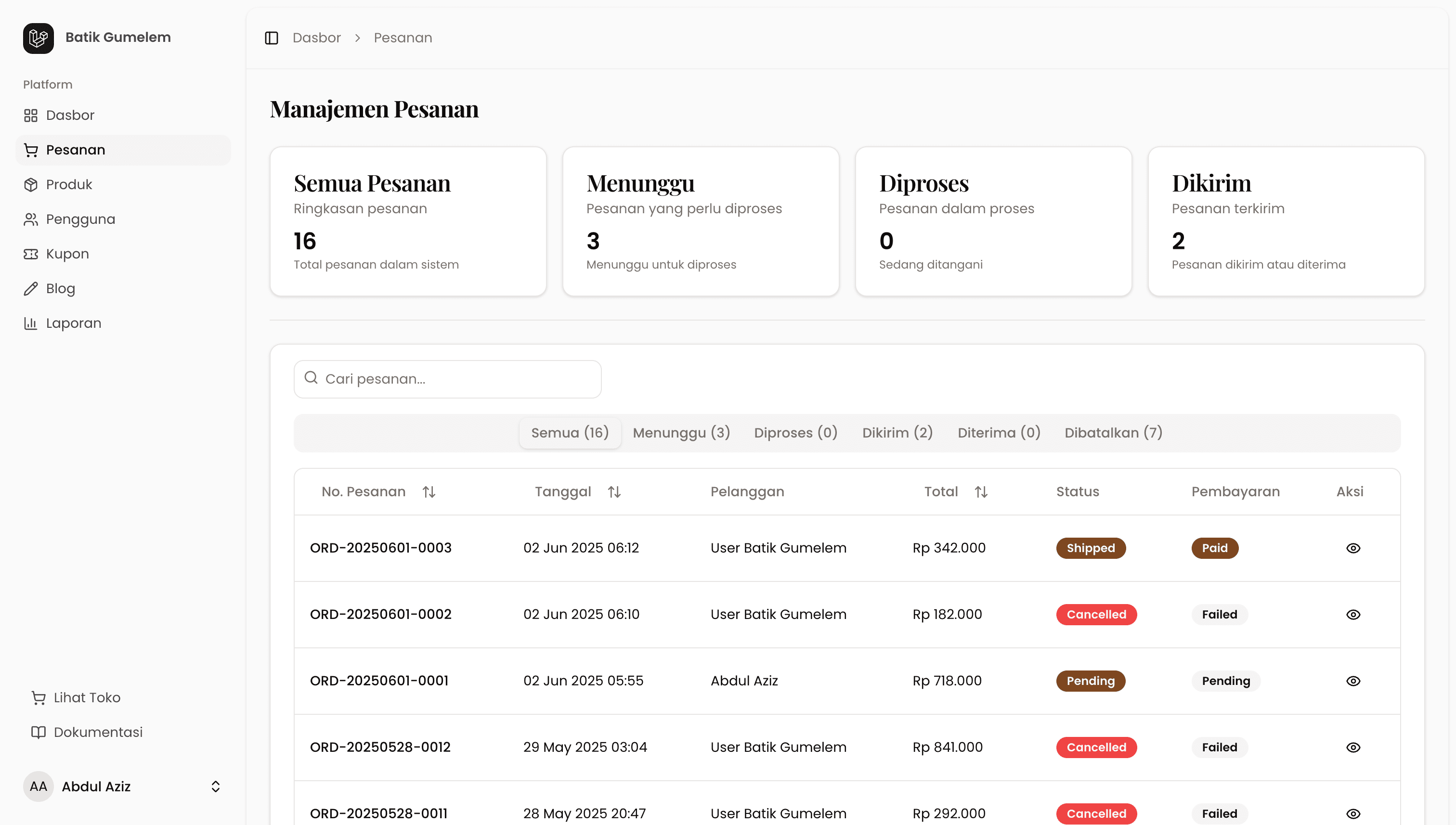This screenshot has height=825, width=1456.
Task: Sort by Total column arrows
Action: pyautogui.click(x=981, y=492)
